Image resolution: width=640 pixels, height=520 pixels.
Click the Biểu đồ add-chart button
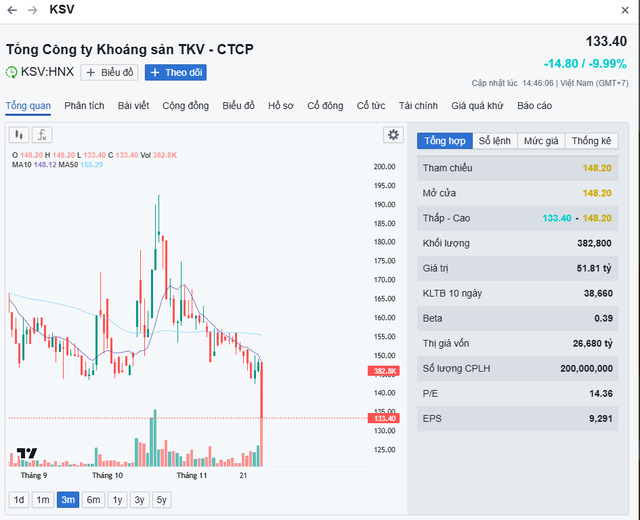point(109,72)
